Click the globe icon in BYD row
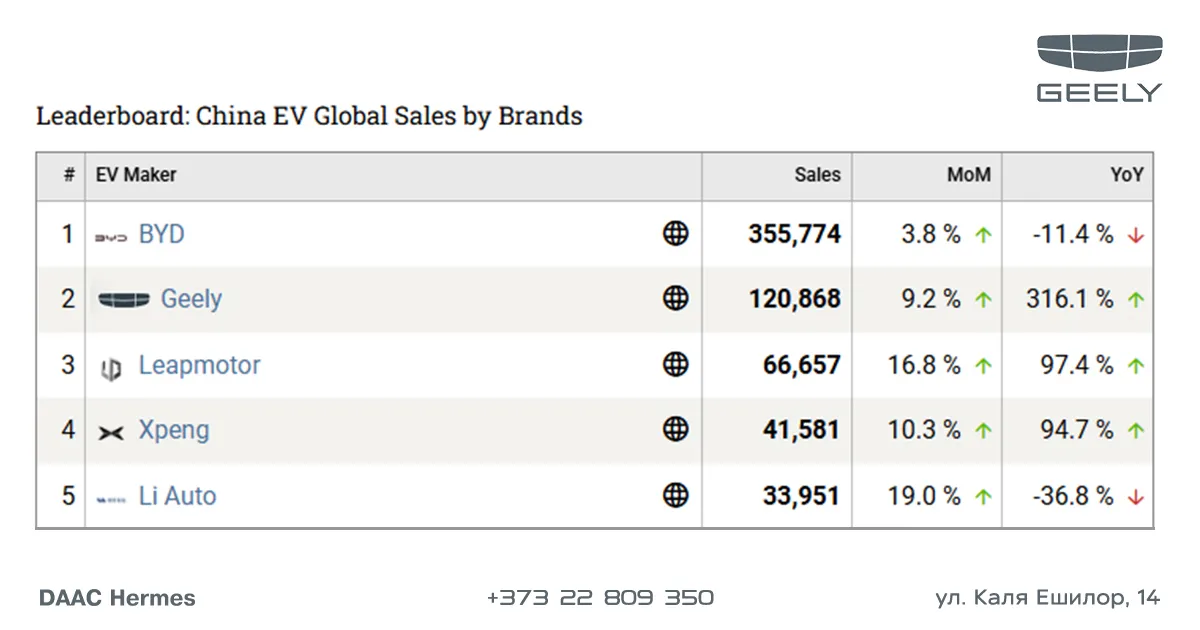 click(x=676, y=234)
